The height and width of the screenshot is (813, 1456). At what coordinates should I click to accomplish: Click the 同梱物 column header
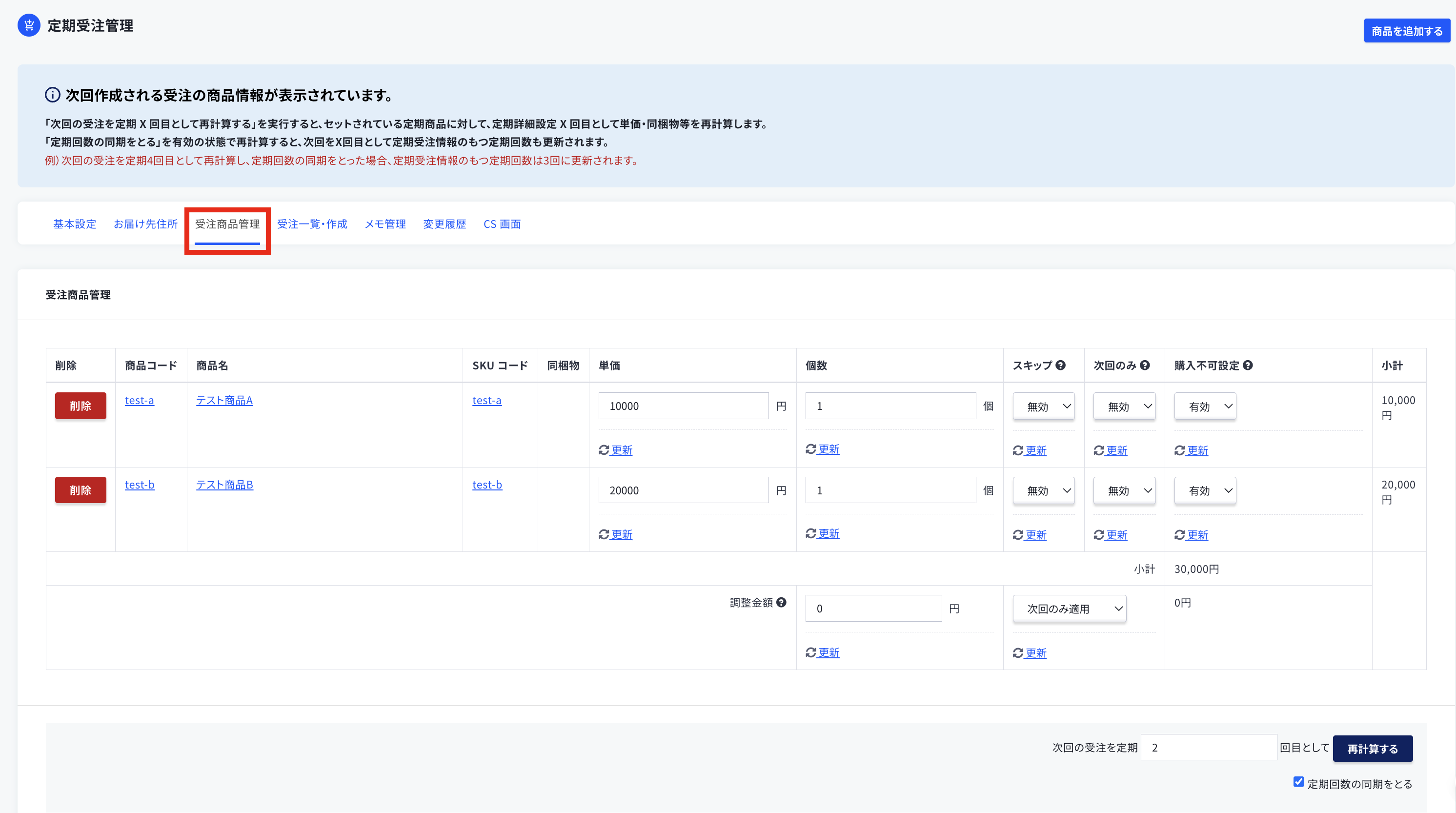563,365
